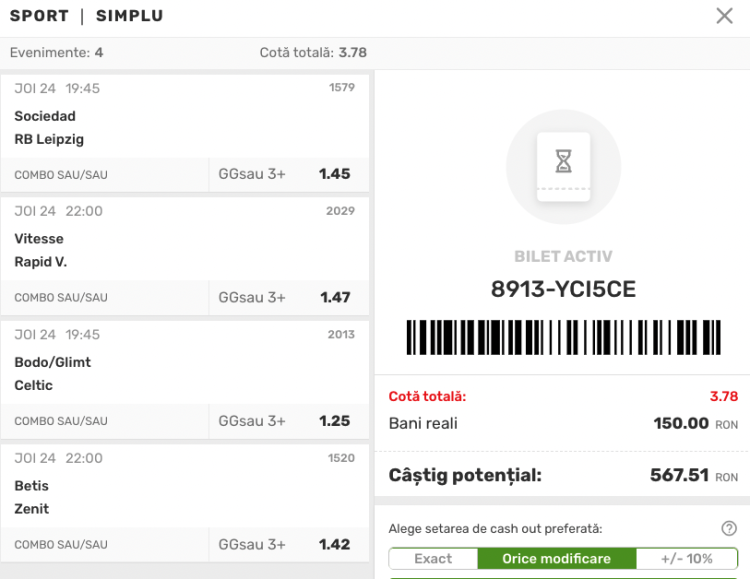This screenshot has width=750, height=579.
Task: Click odds 1.42 for Betis match
Action: (x=335, y=545)
